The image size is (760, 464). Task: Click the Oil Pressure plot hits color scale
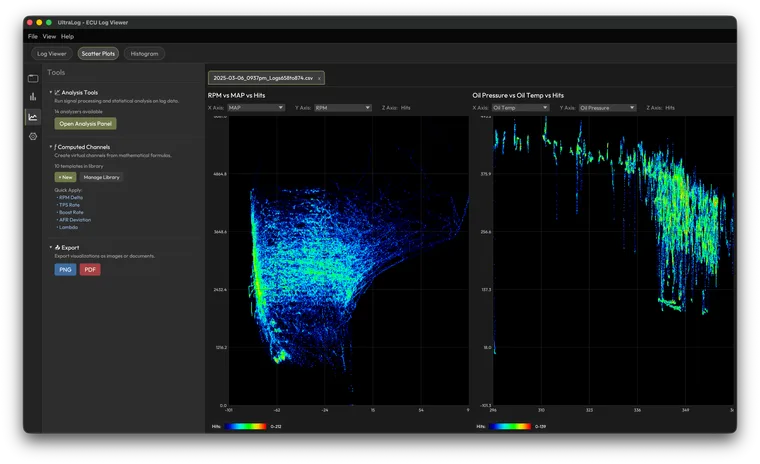click(x=510, y=427)
